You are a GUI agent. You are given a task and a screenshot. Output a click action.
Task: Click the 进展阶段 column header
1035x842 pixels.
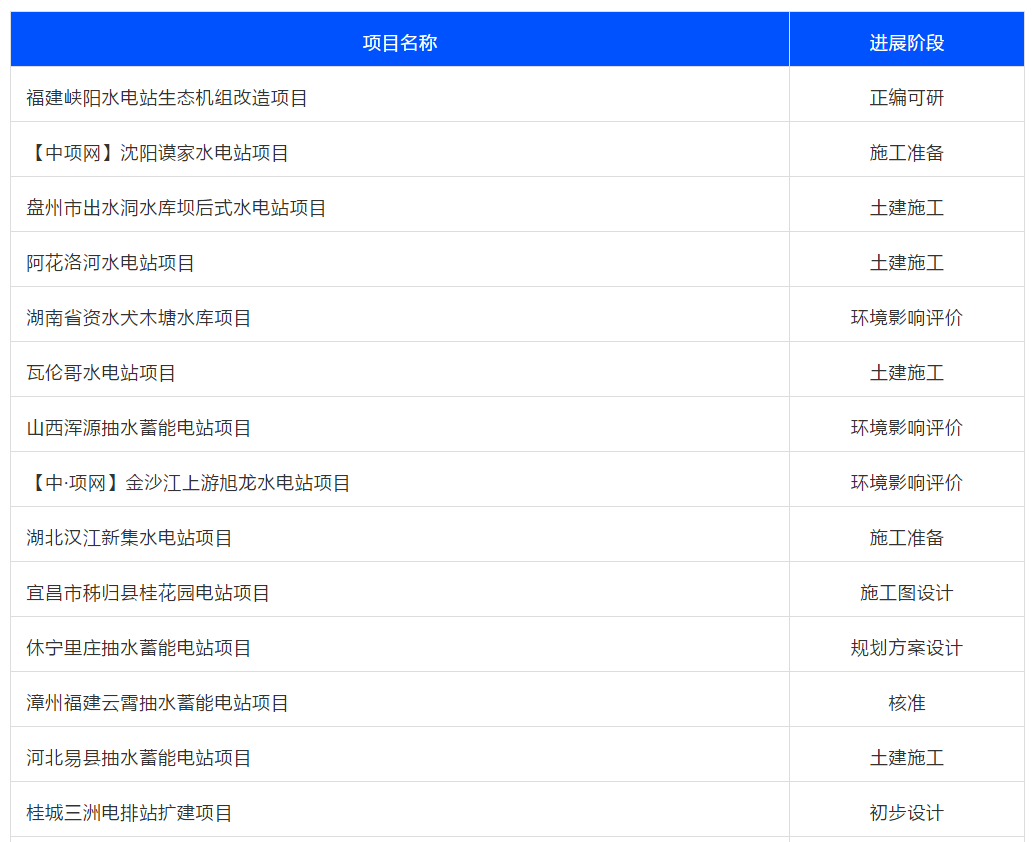pos(906,42)
